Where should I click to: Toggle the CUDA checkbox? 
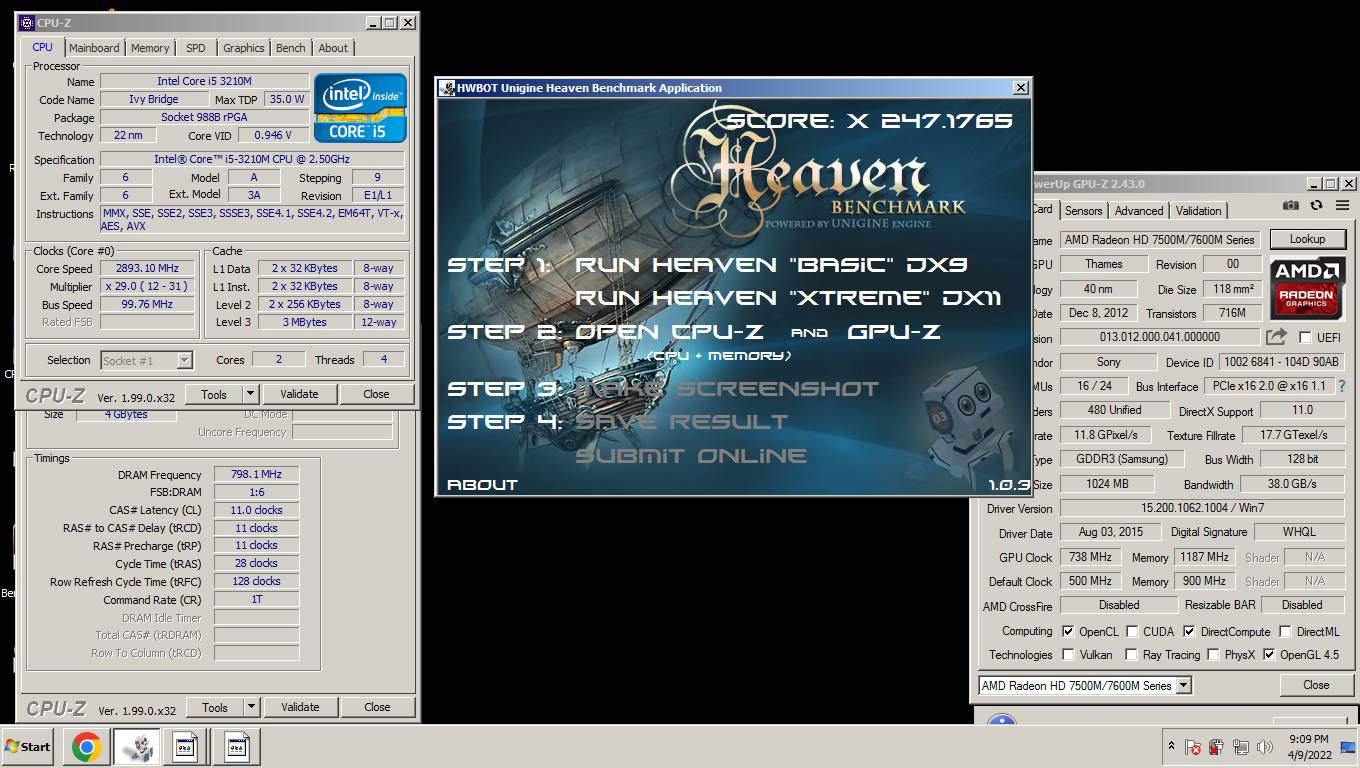tap(1132, 632)
